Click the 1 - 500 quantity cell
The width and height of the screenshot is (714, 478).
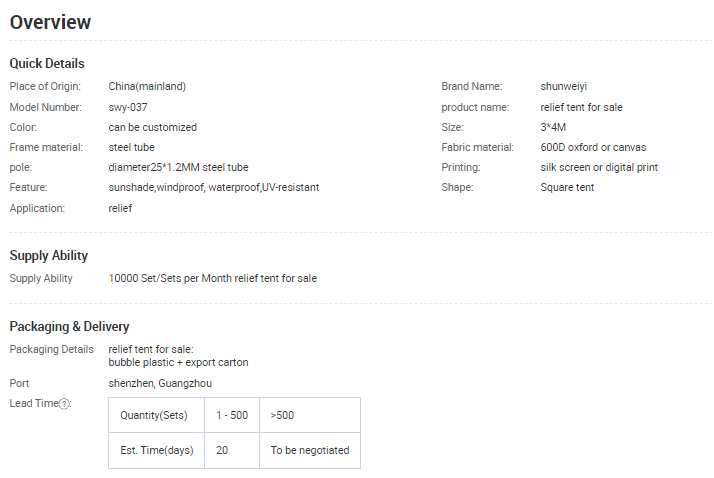click(x=232, y=415)
